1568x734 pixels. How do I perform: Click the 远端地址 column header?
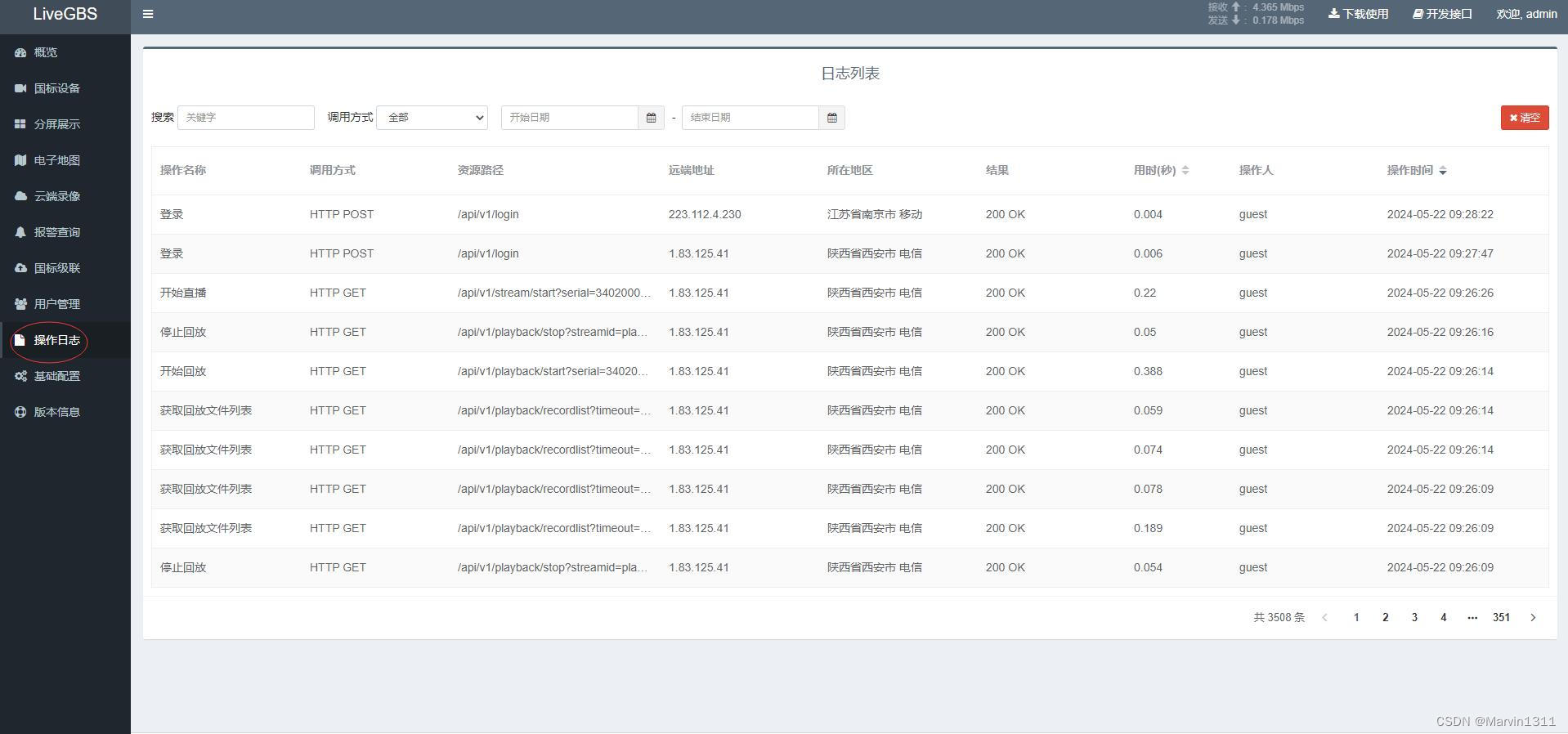pos(692,170)
